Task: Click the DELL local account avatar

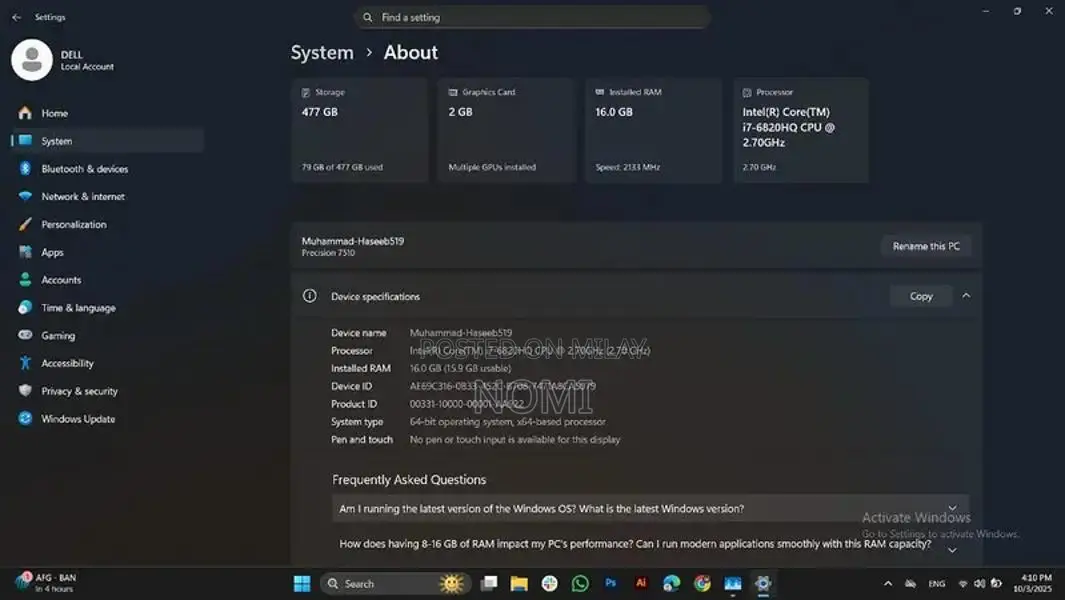Action: [x=31, y=61]
